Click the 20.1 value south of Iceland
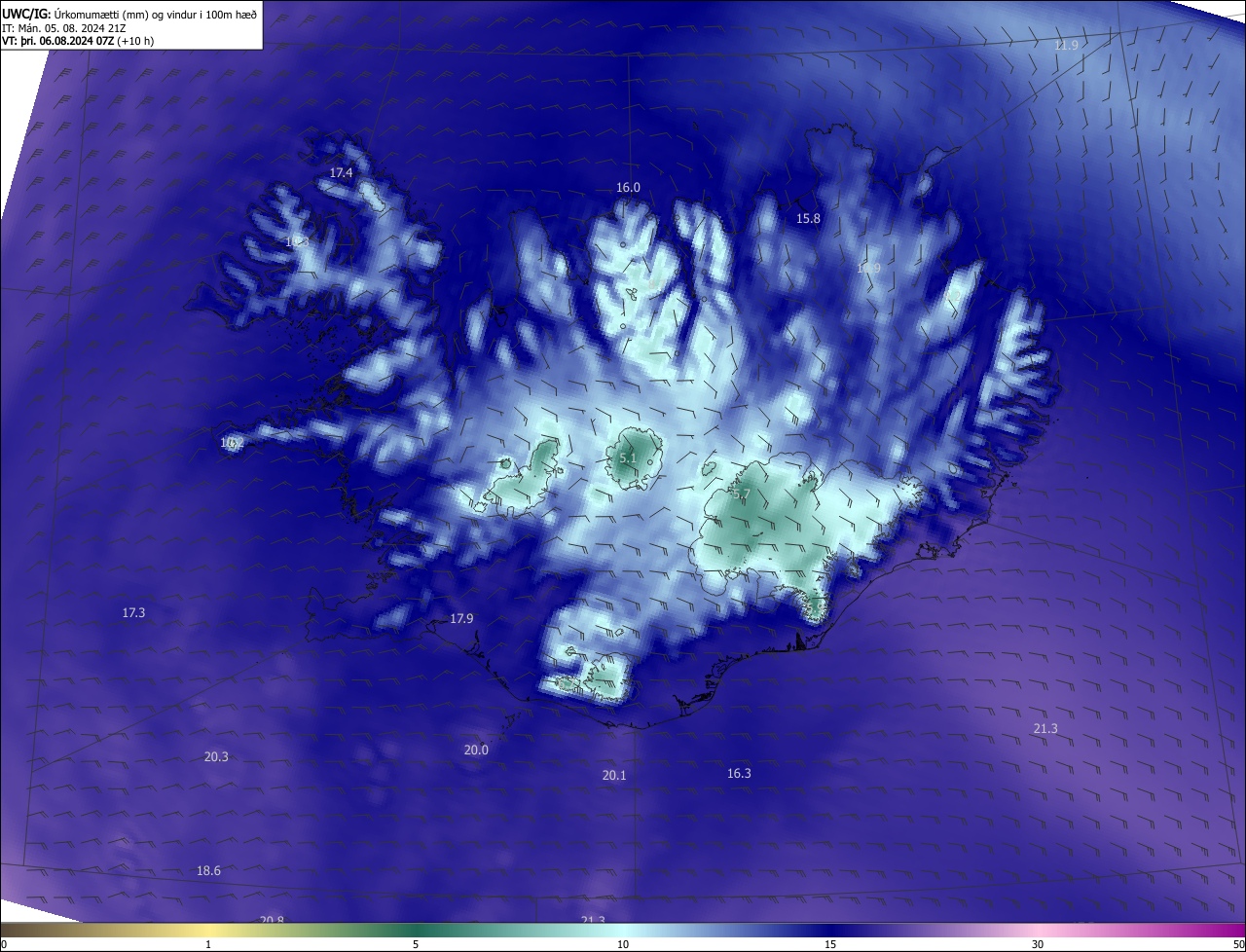 [x=614, y=775]
